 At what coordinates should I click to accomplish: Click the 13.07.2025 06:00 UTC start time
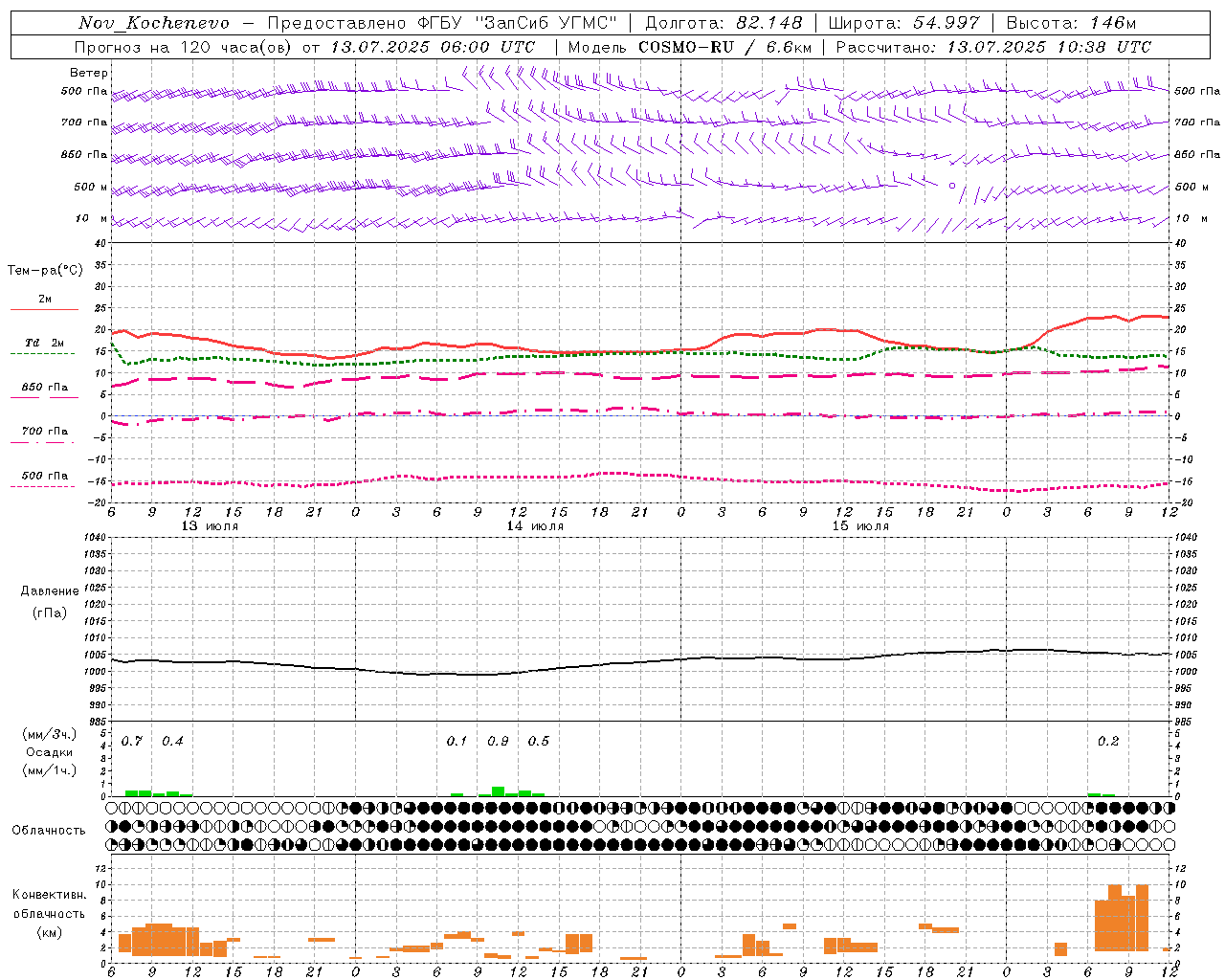pos(433,47)
